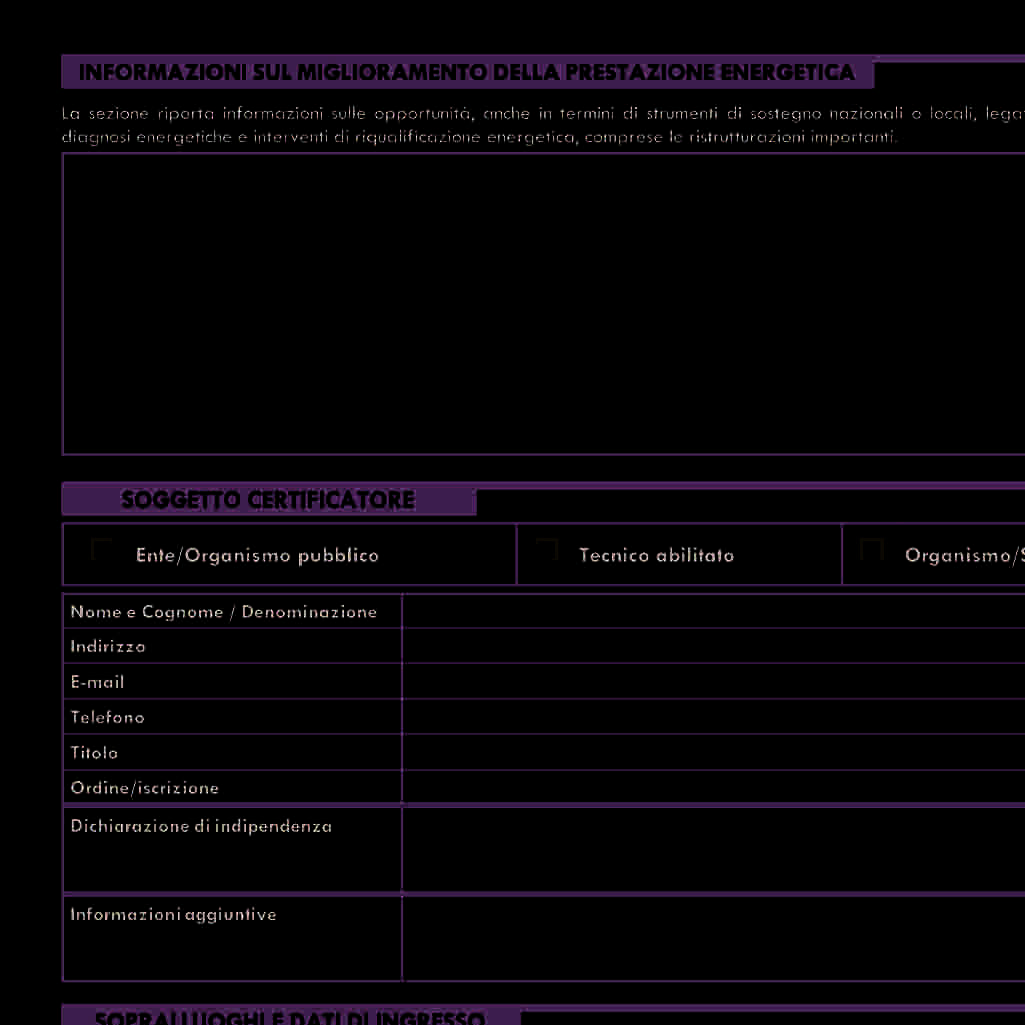Select the E-mail input field
The image size is (1025, 1025).
(712, 682)
